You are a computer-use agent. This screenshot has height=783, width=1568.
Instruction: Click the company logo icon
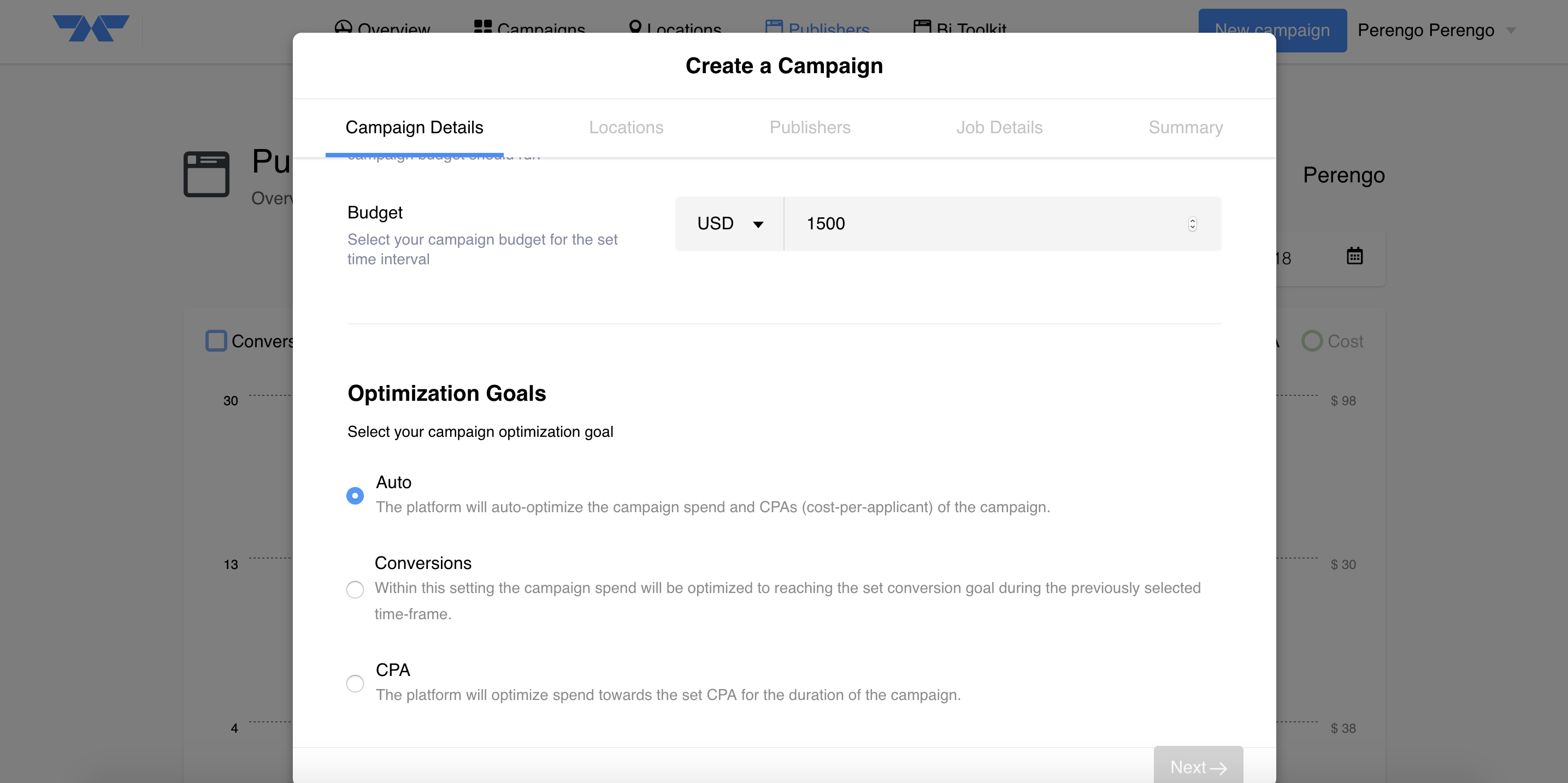91,28
